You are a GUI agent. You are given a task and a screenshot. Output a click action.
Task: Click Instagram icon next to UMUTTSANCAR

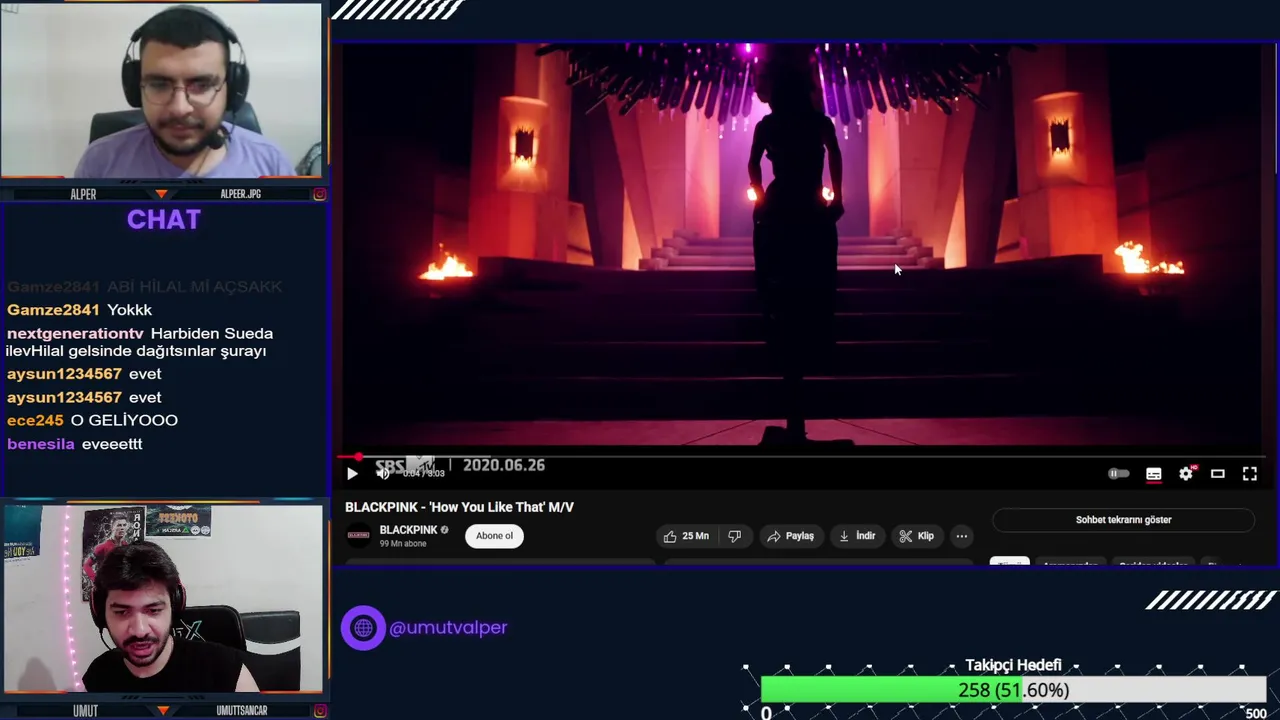tap(319, 711)
